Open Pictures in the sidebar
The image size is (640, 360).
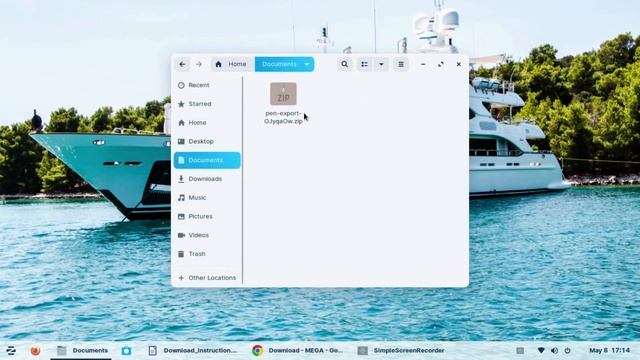coord(207,216)
